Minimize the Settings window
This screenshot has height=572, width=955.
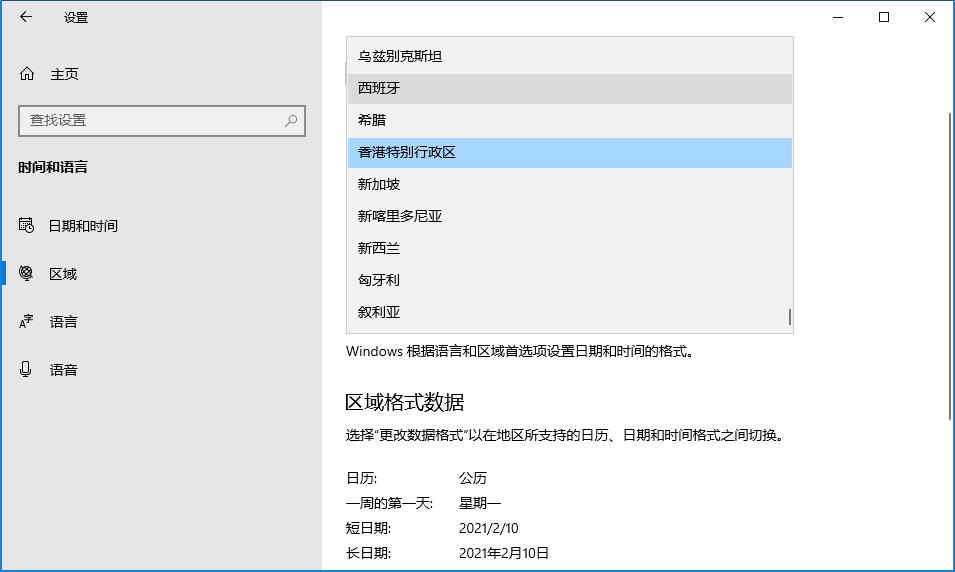point(838,17)
